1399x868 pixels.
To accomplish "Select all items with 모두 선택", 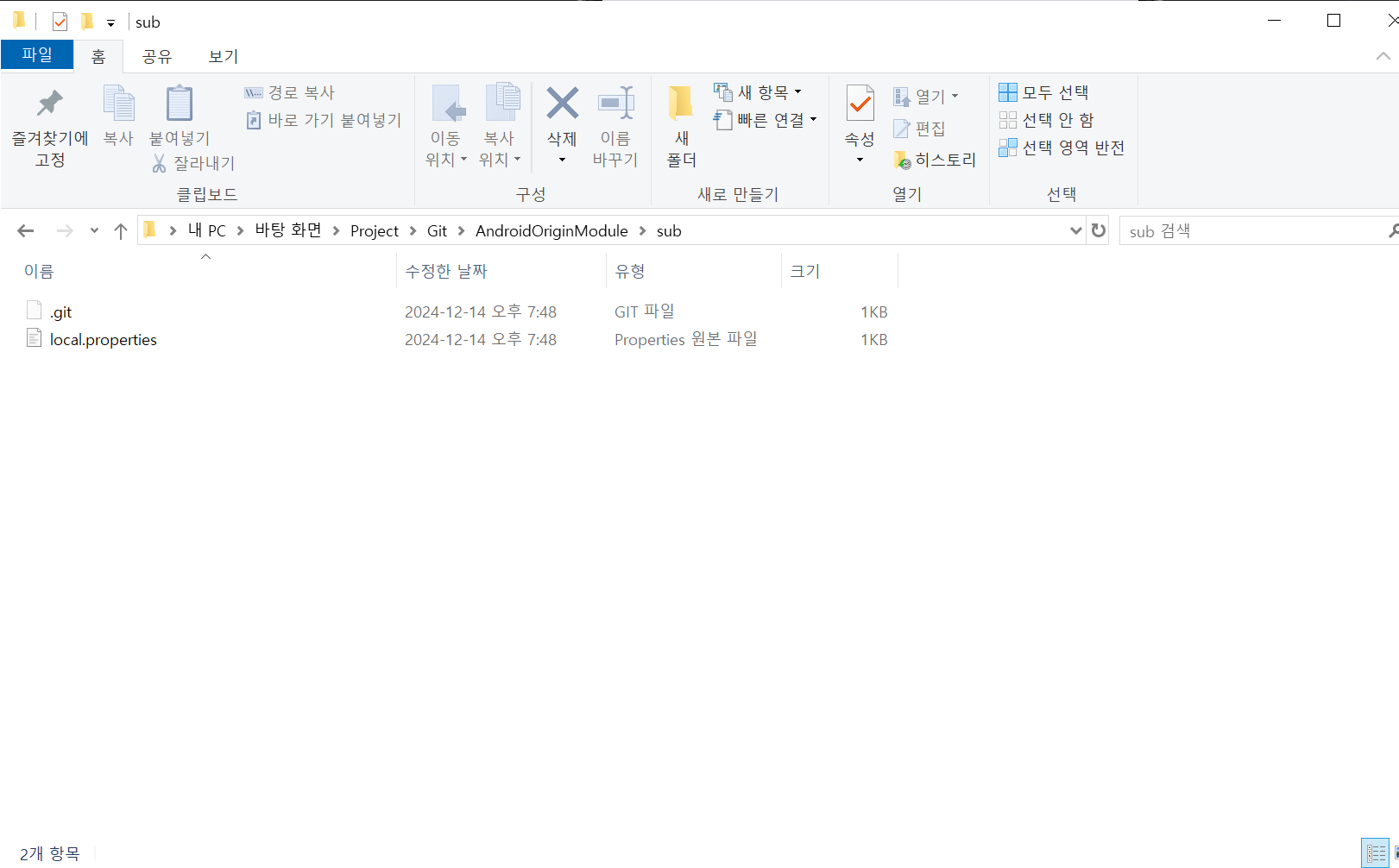I will 1046,91.
